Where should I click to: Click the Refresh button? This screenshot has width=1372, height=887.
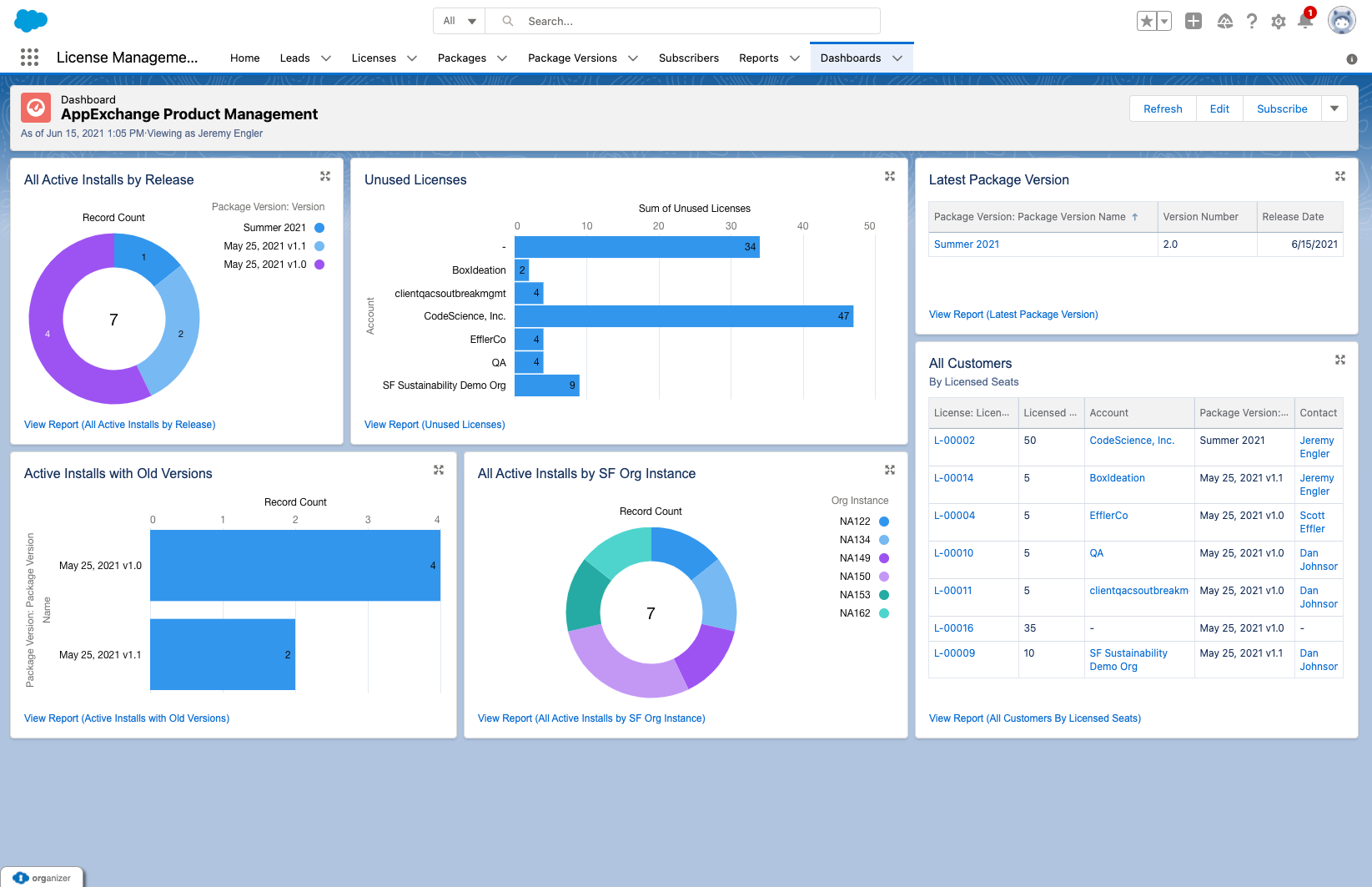(x=1163, y=108)
